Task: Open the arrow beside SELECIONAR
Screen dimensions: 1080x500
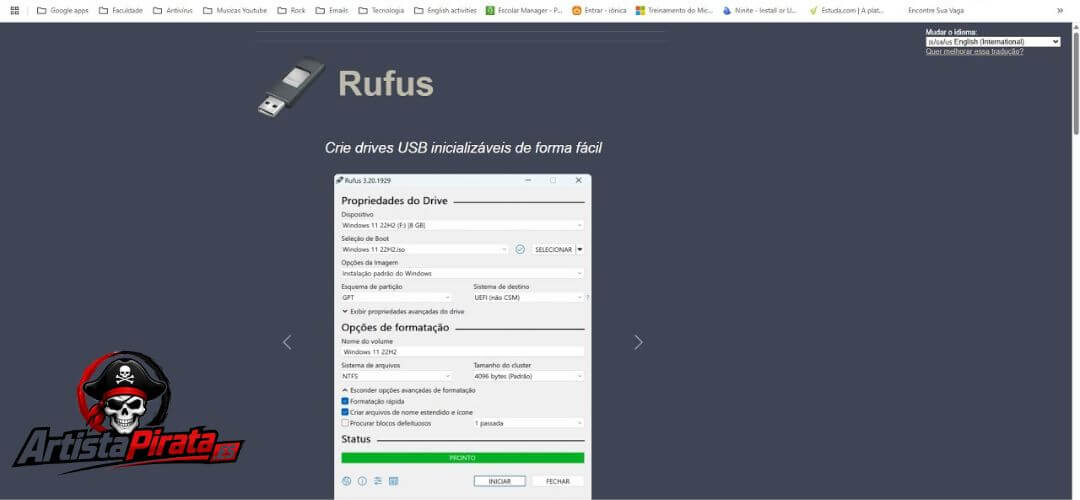Action: (580, 249)
